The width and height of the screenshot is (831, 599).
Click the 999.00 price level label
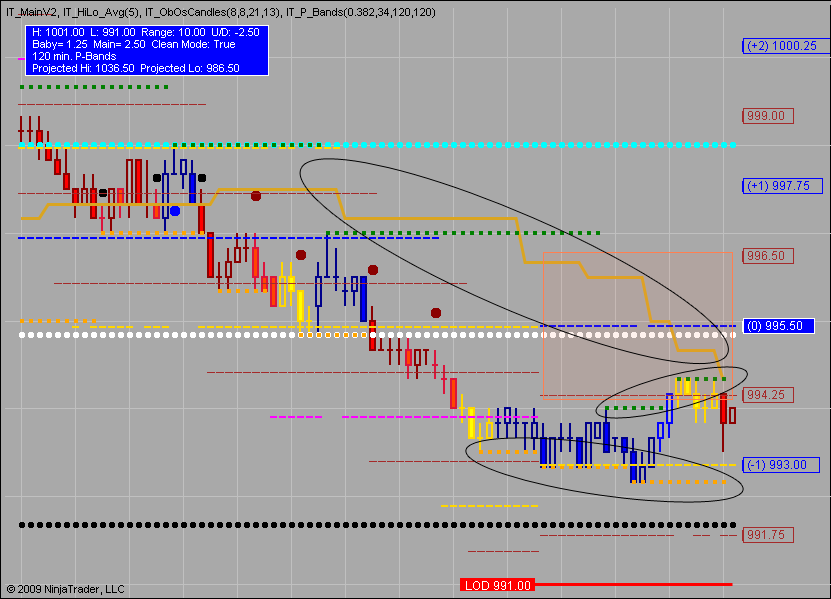click(768, 116)
